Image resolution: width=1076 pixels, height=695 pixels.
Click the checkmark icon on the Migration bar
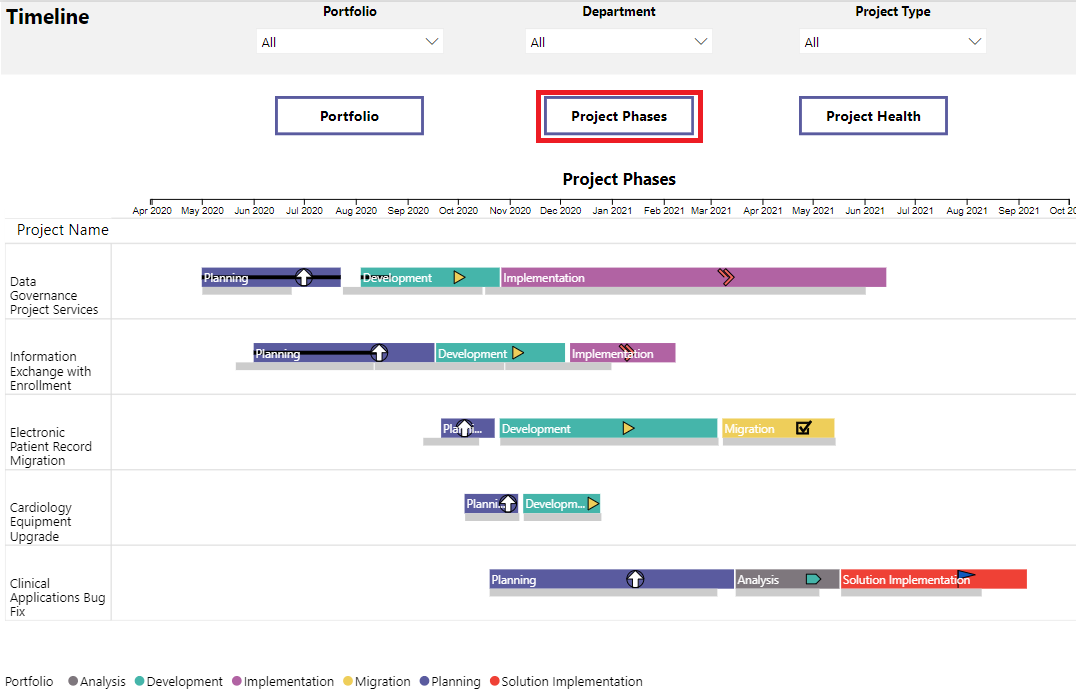(802, 428)
